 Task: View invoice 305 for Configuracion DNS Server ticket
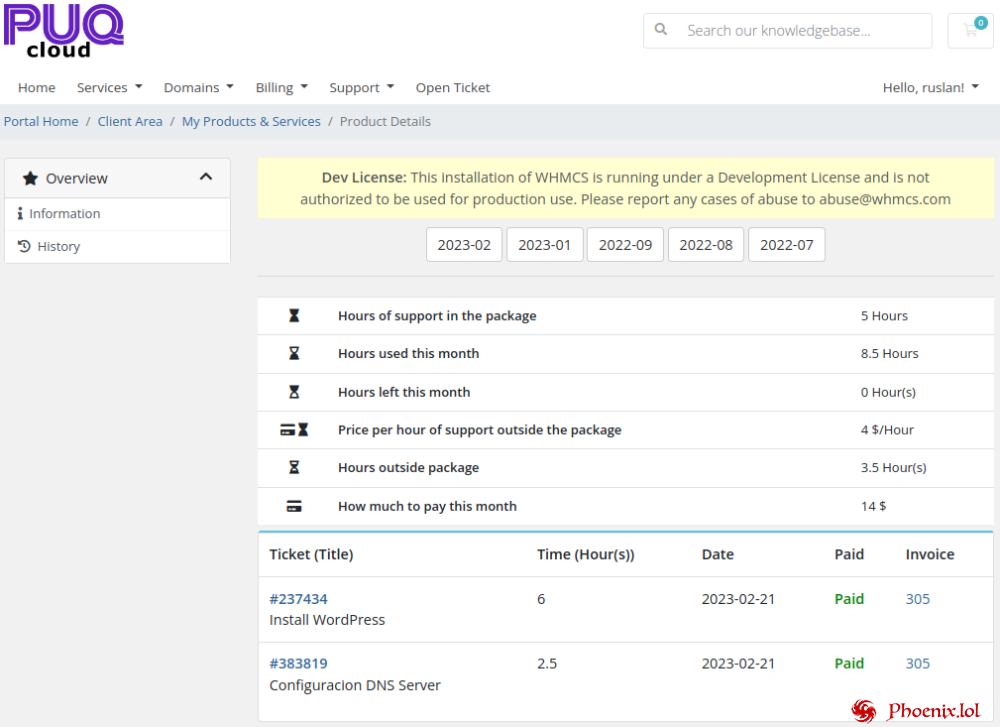coord(917,663)
